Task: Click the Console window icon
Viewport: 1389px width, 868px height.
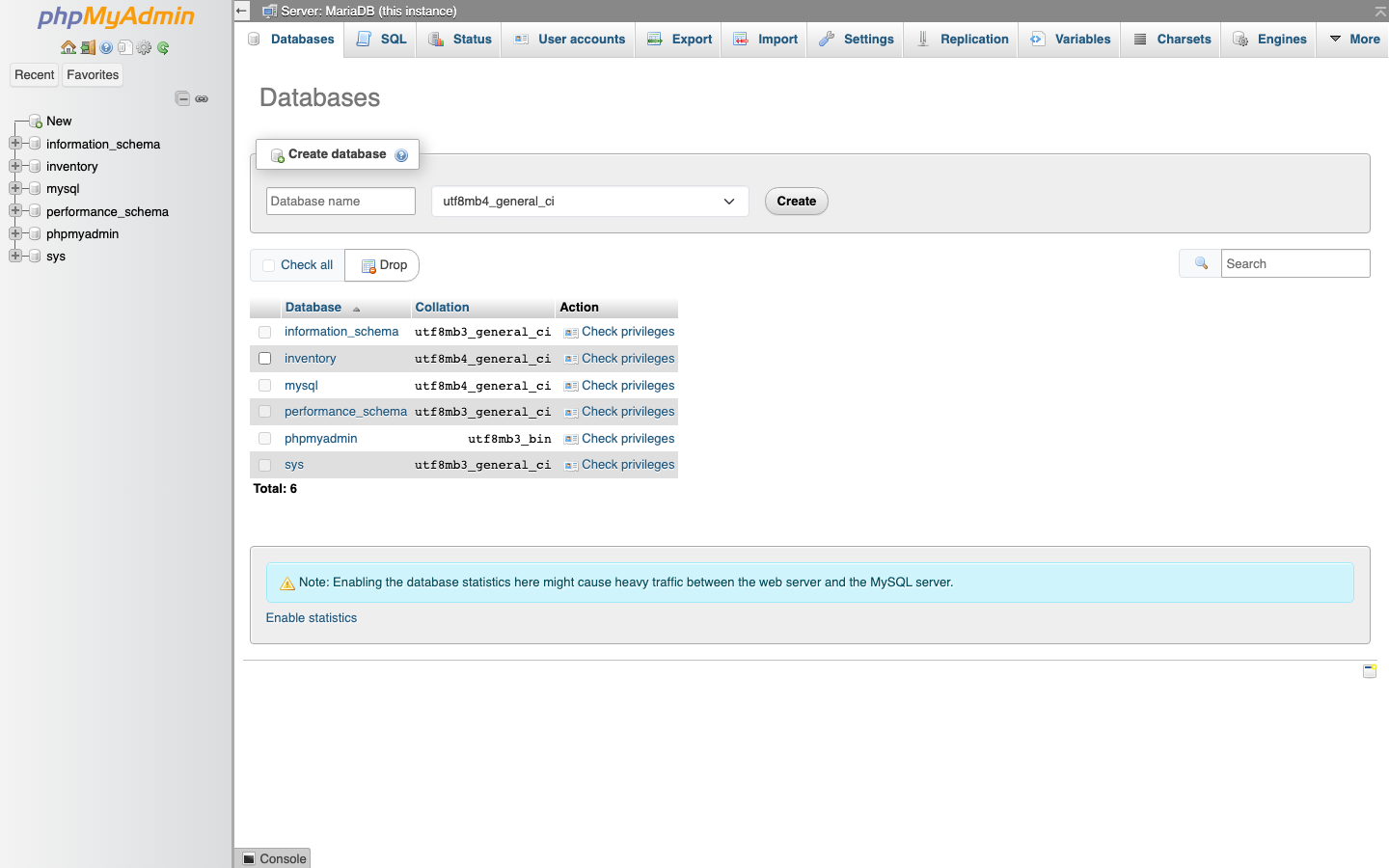Action: pos(249,858)
